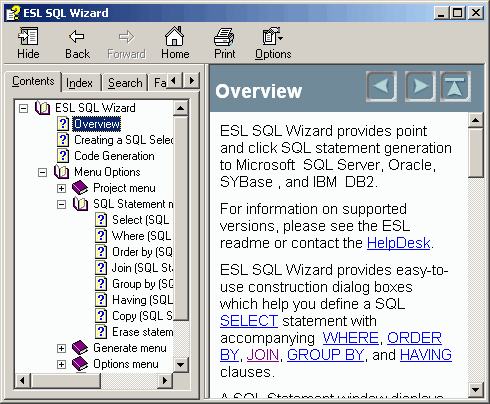Click the help icon in the title bar

pyautogui.click(x=13, y=13)
